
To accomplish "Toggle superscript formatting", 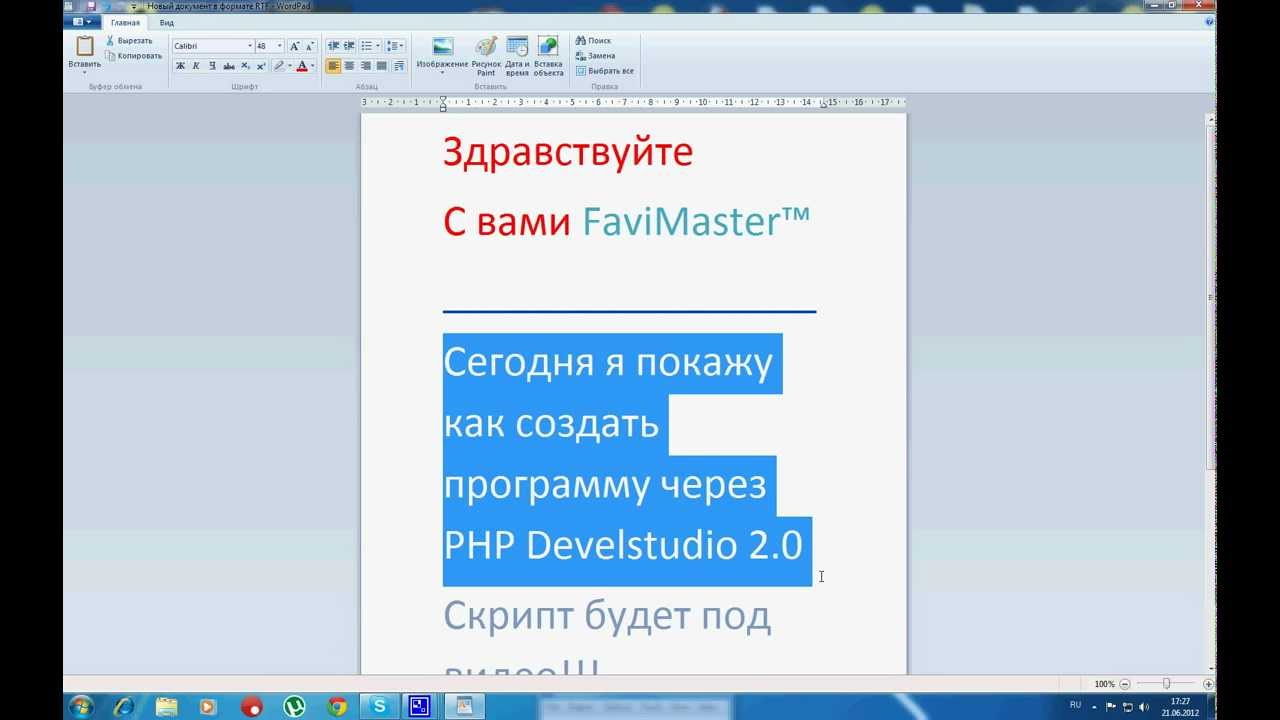I will coord(261,66).
